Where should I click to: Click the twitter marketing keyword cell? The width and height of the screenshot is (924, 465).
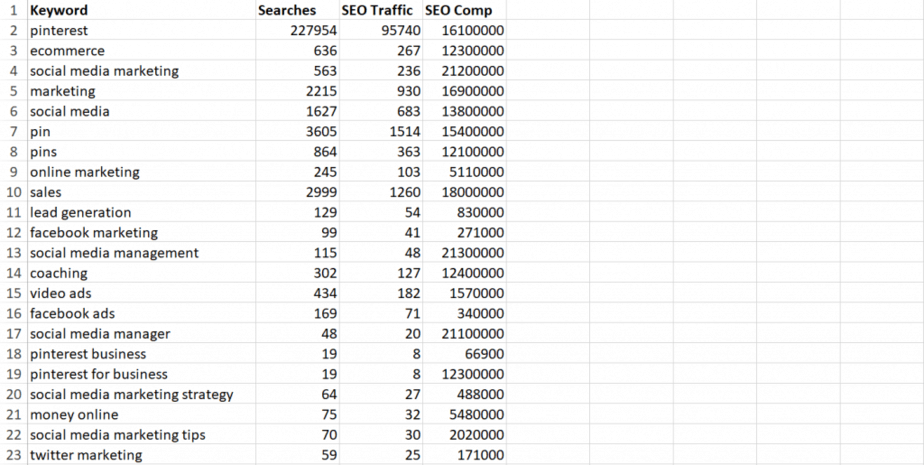tap(86, 455)
